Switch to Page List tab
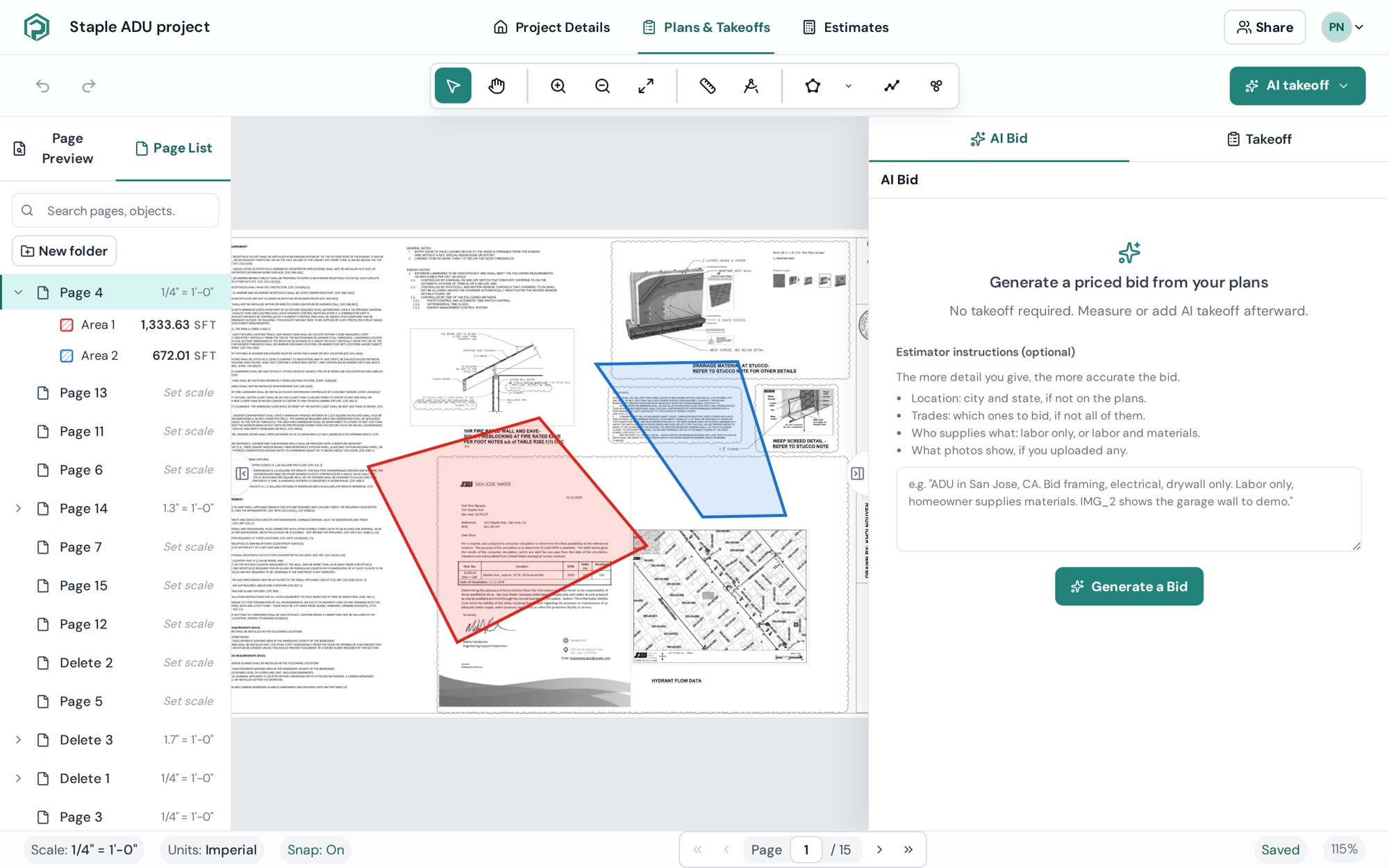This screenshot has width=1389, height=868. point(174,149)
